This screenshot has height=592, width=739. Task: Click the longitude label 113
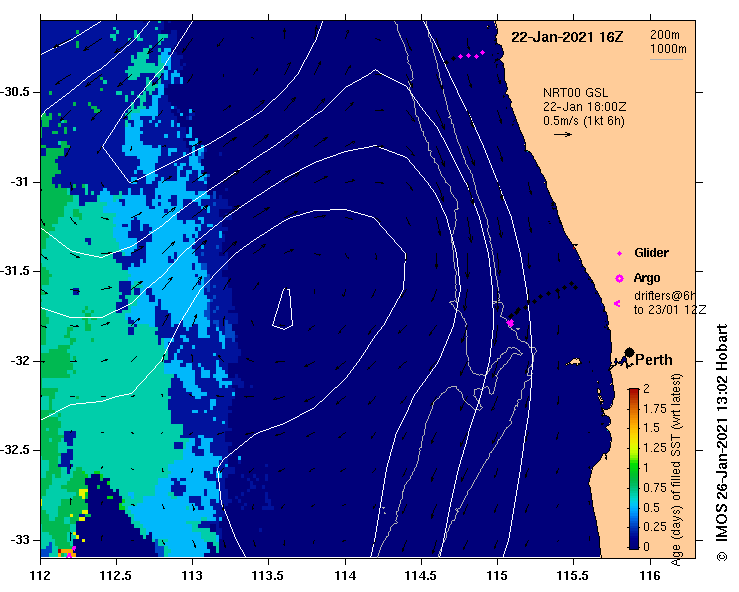pyautogui.click(x=193, y=576)
